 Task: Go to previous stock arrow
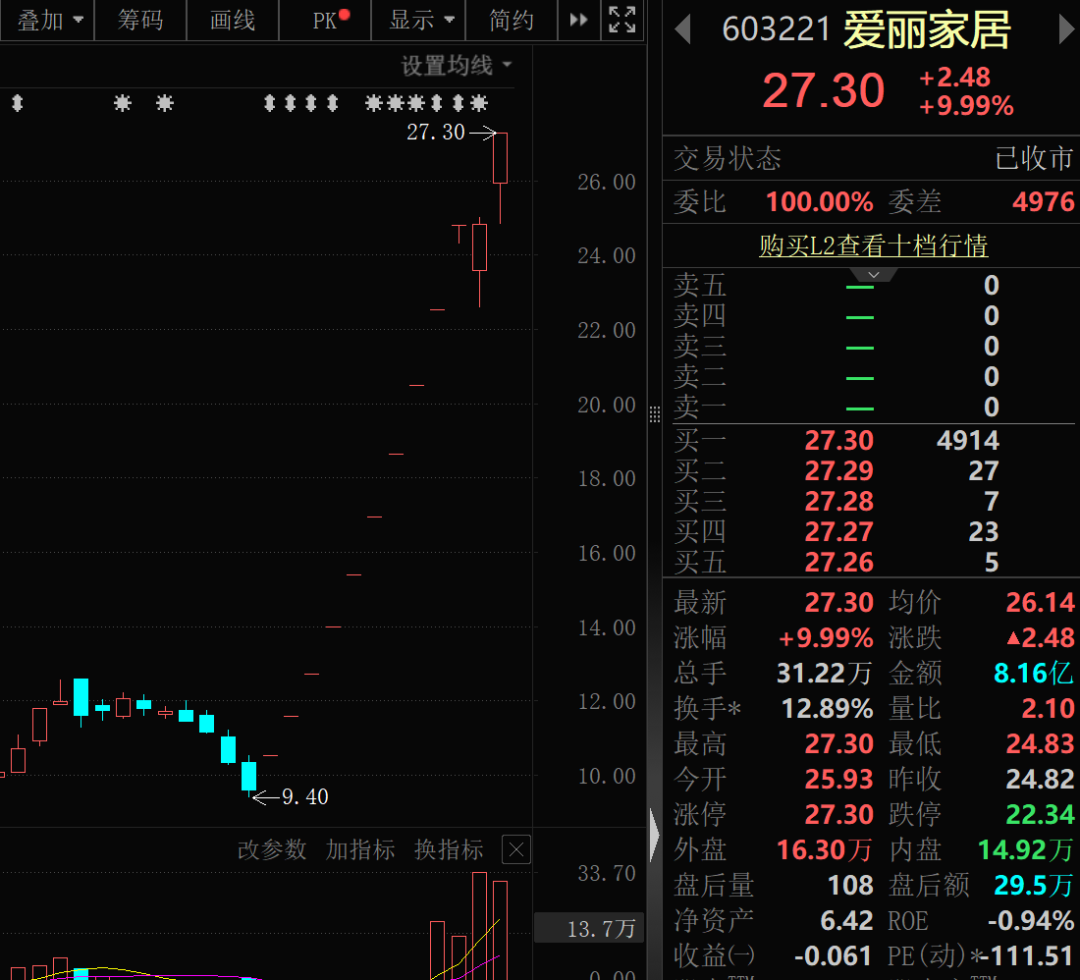pyautogui.click(x=683, y=30)
